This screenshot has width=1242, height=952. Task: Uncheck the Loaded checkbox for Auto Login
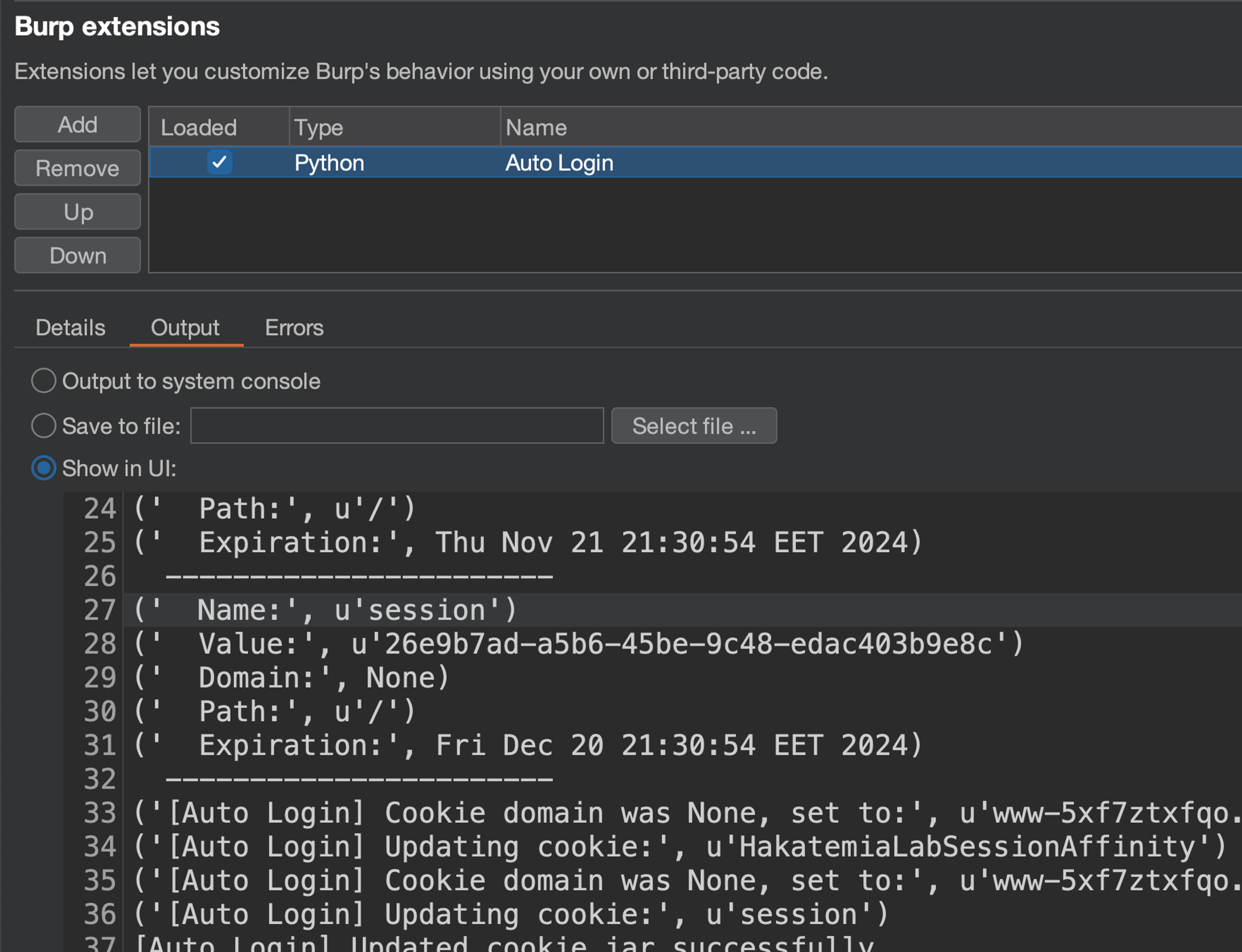tap(219, 163)
